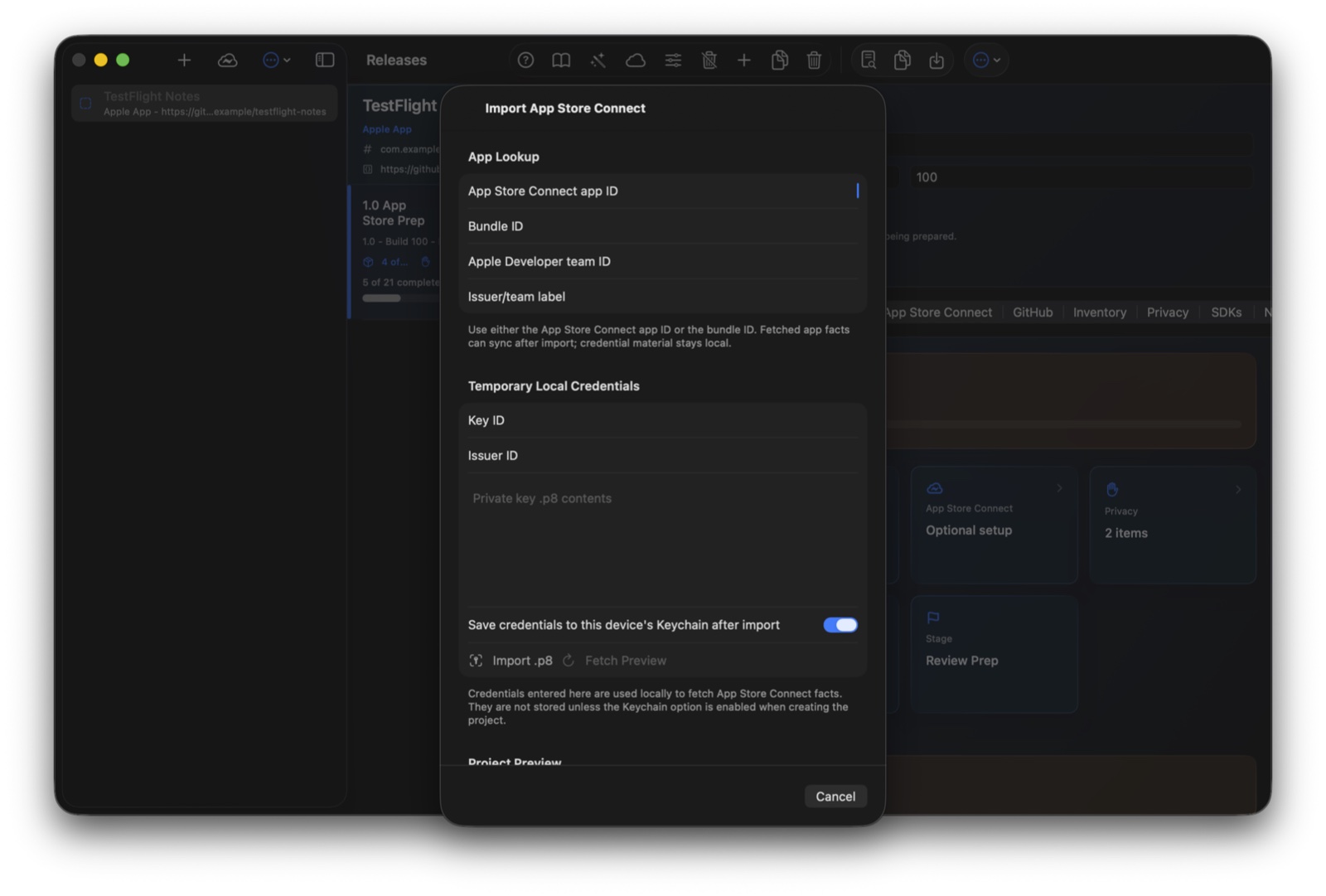Viewport: 1326px width, 896px height.
Task: Click the copy documents icon in the right group
Action: pos(903,60)
